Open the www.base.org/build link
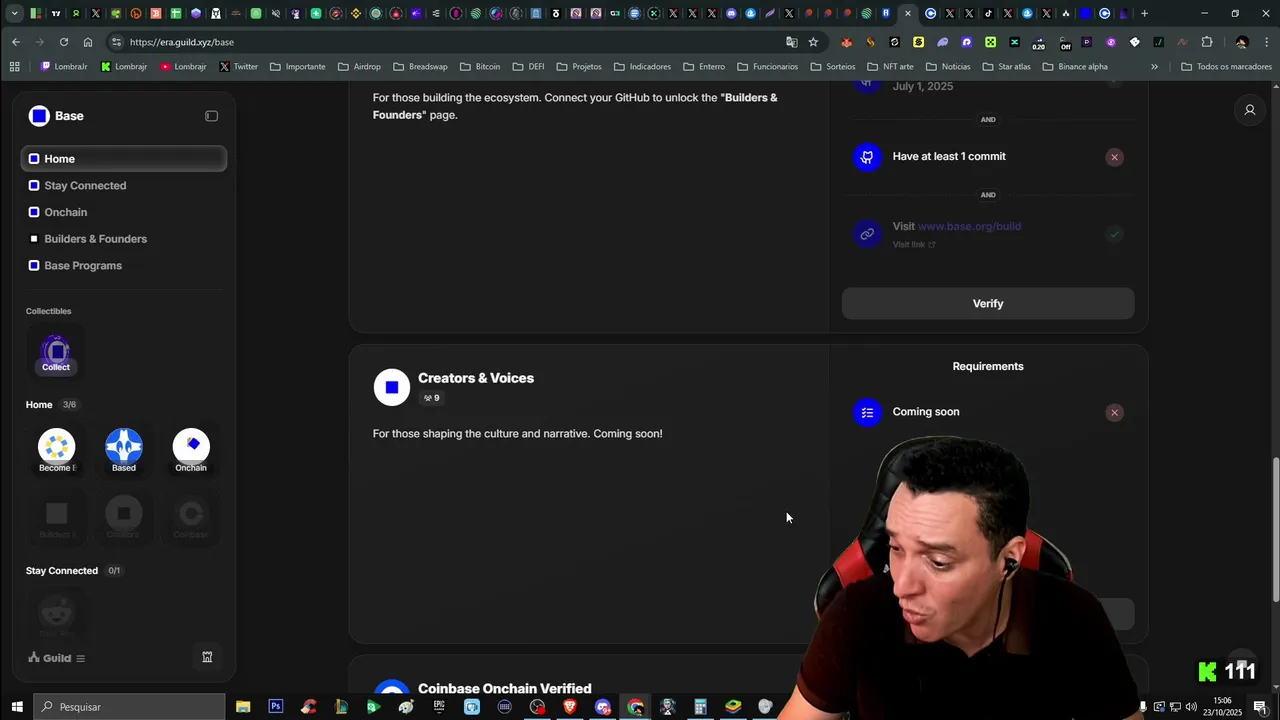 (969, 226)
